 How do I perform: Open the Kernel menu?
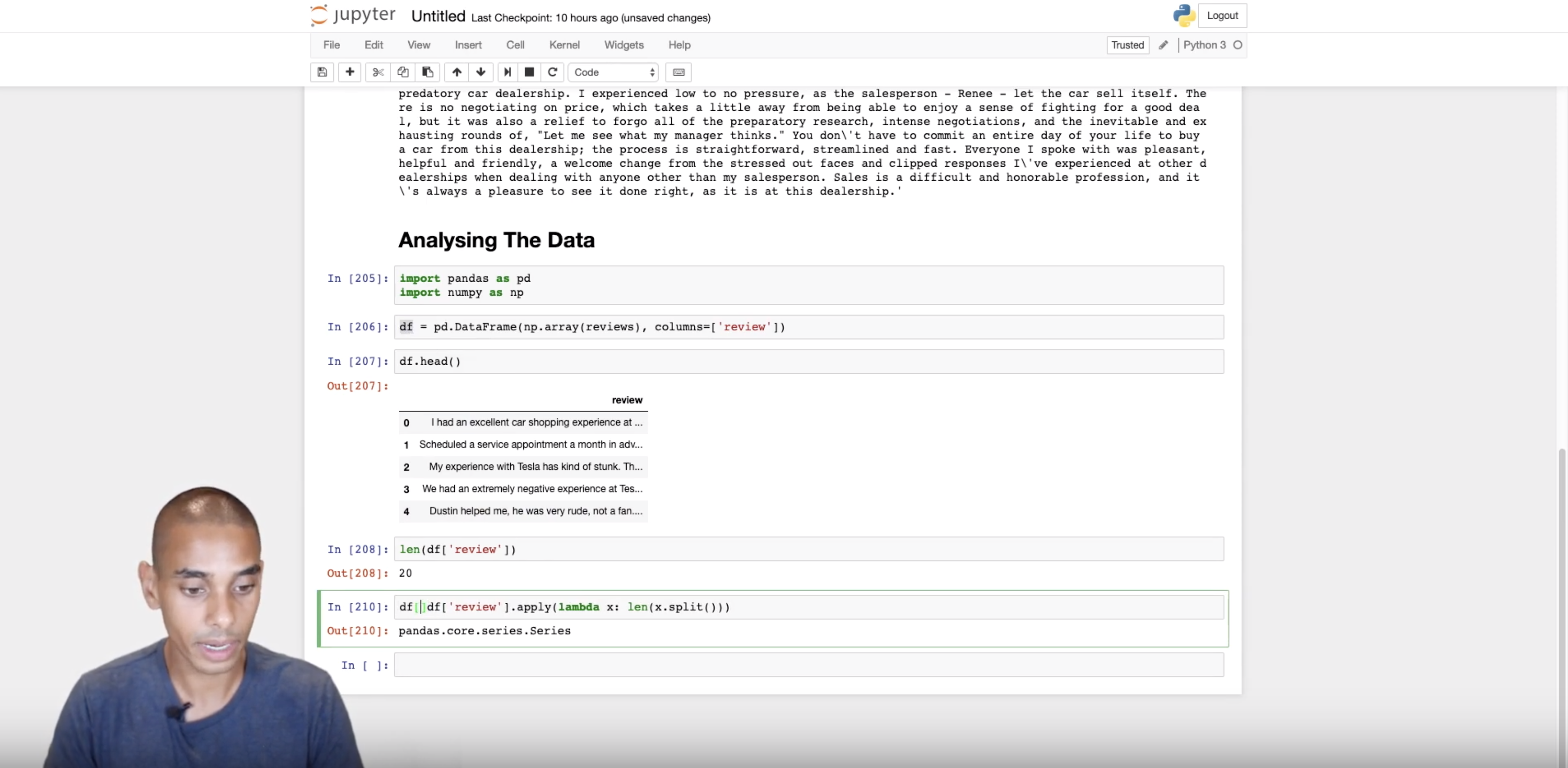point(564,45)
